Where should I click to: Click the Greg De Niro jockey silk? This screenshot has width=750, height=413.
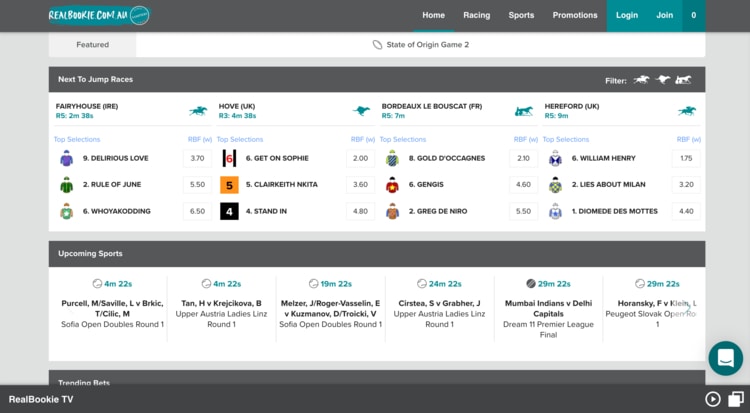click(392, 211)
